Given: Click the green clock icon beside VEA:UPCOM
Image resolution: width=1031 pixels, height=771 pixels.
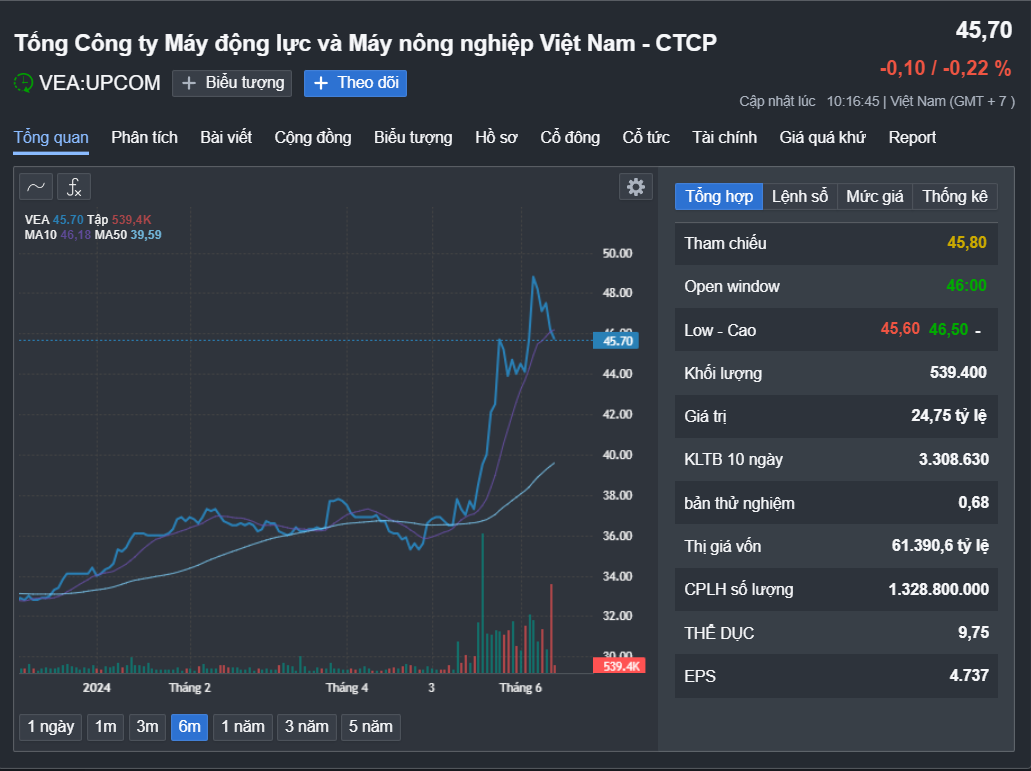Looking at the screenshot, I should [x=23, y=83].
